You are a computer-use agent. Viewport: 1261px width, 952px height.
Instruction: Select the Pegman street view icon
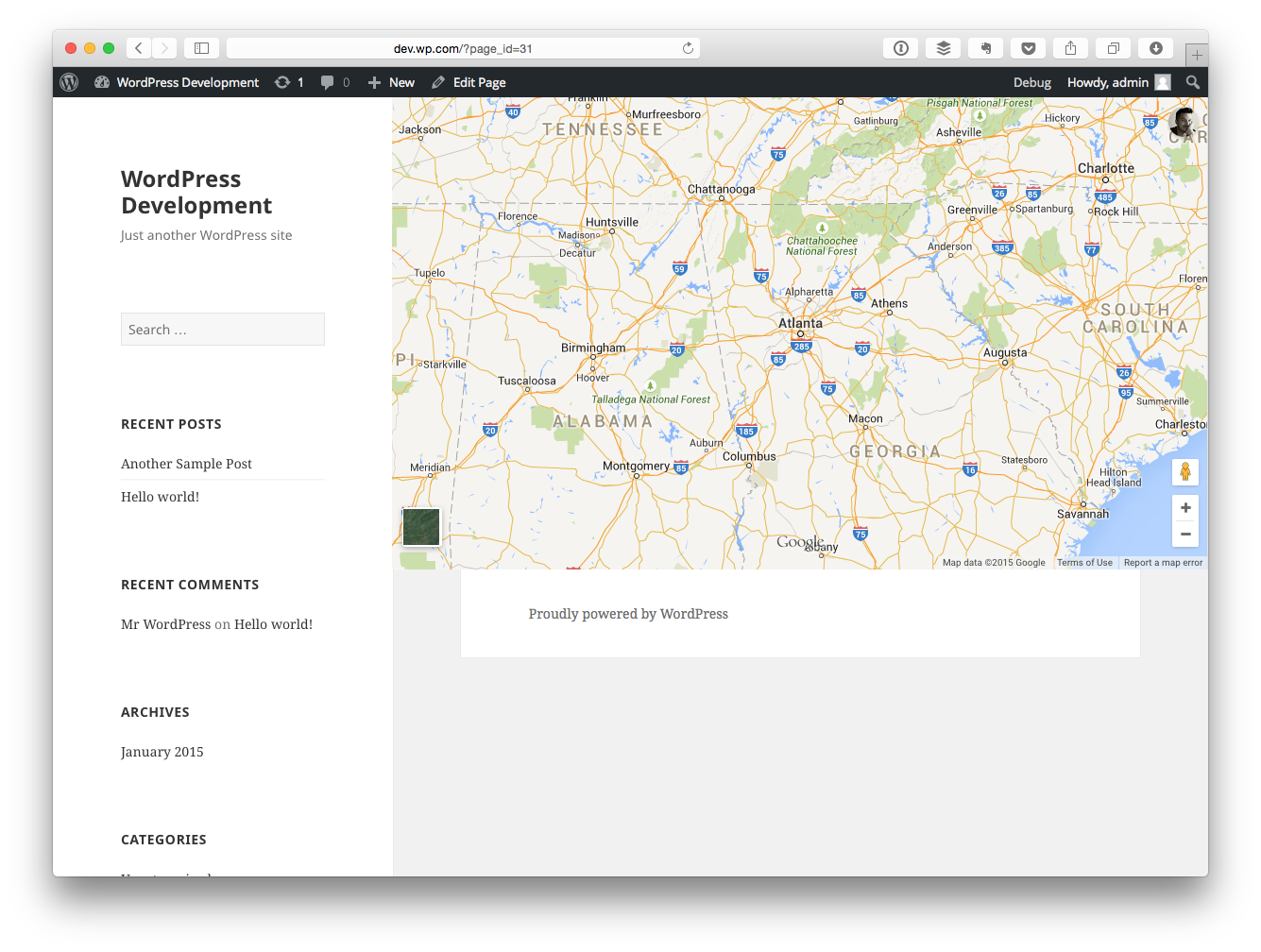tap(1185, 471)
